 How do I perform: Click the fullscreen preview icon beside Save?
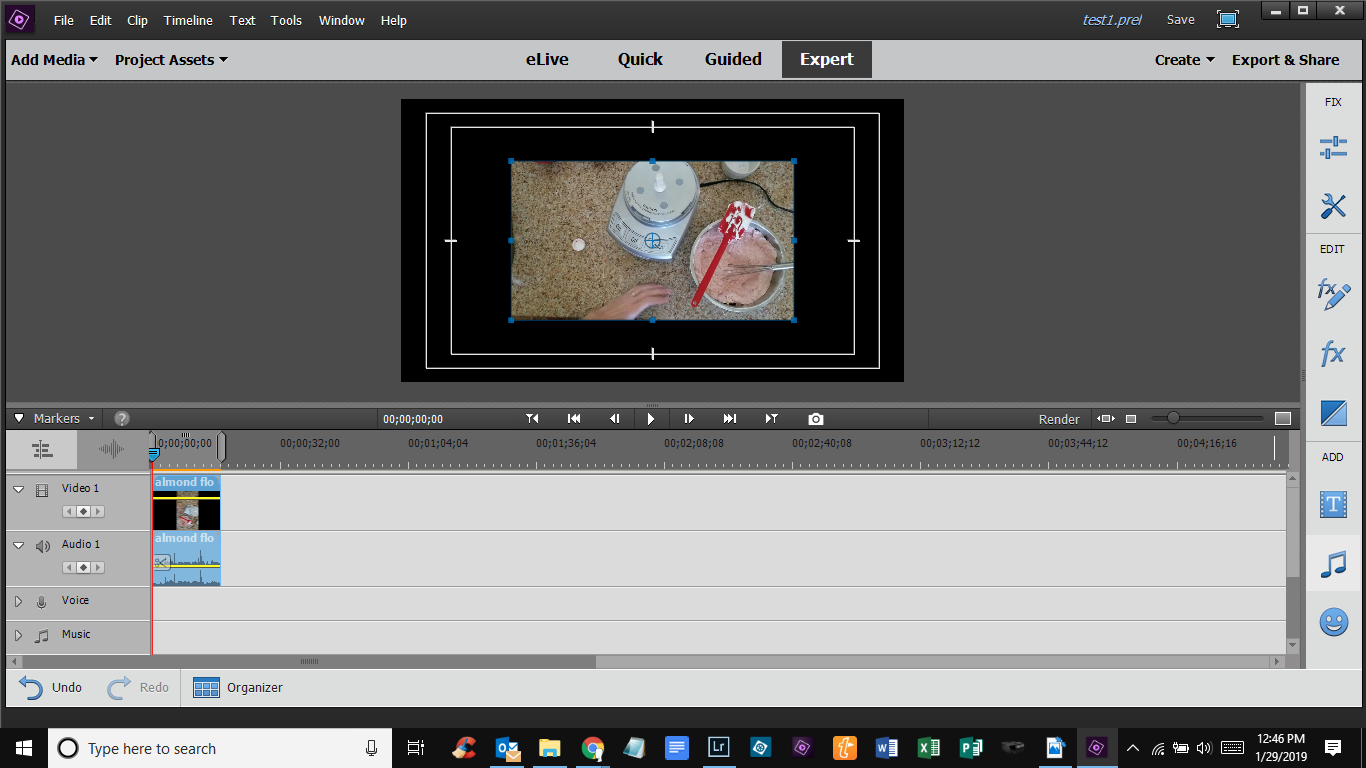(1228, 19)
